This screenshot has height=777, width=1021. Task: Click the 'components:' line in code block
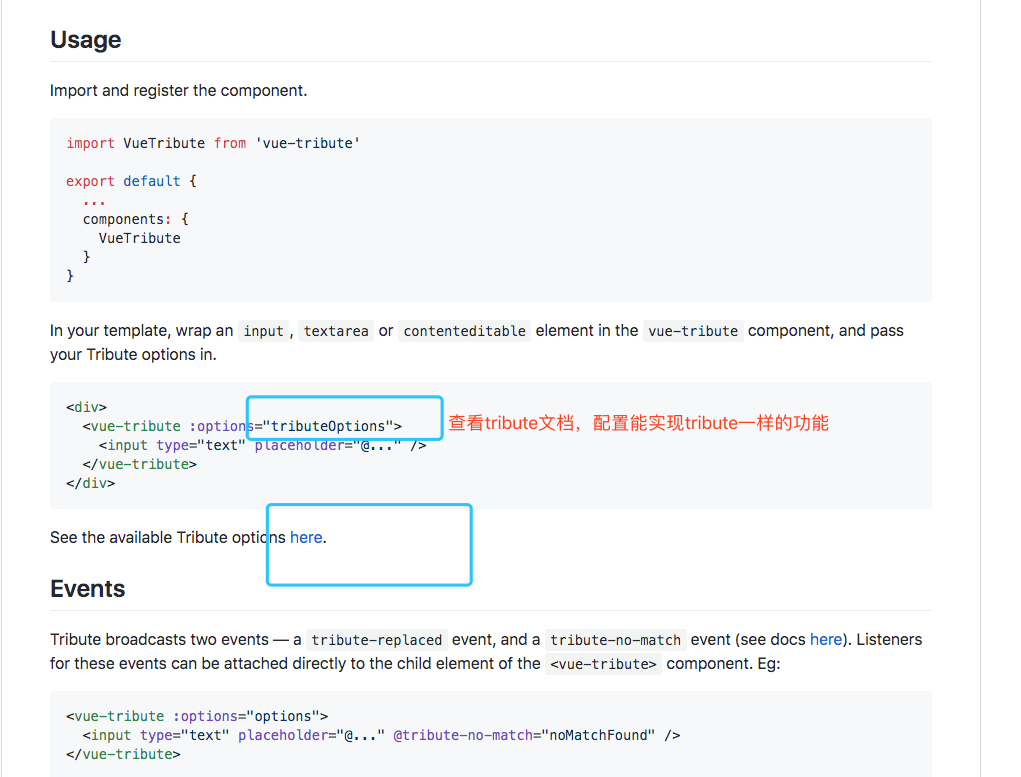tap(135, 219)
